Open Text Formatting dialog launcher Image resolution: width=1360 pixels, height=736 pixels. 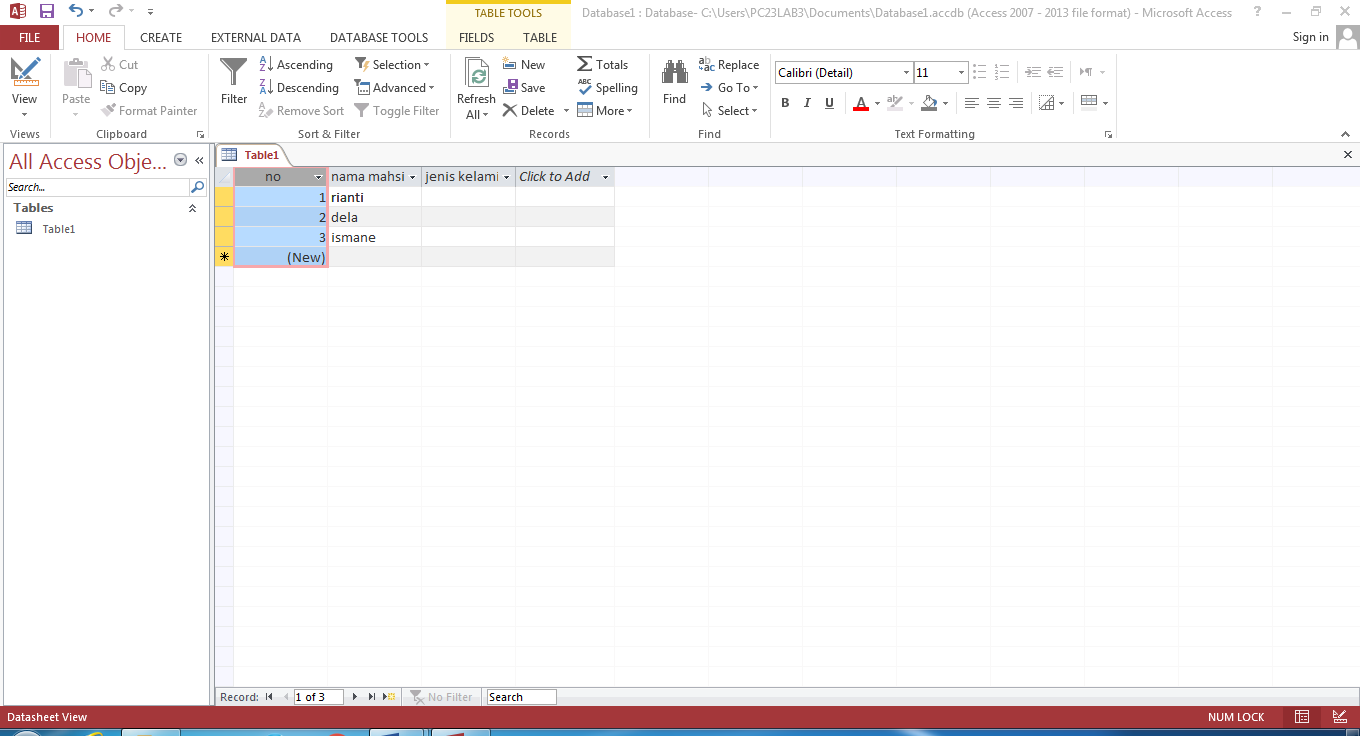[1108, 134]
